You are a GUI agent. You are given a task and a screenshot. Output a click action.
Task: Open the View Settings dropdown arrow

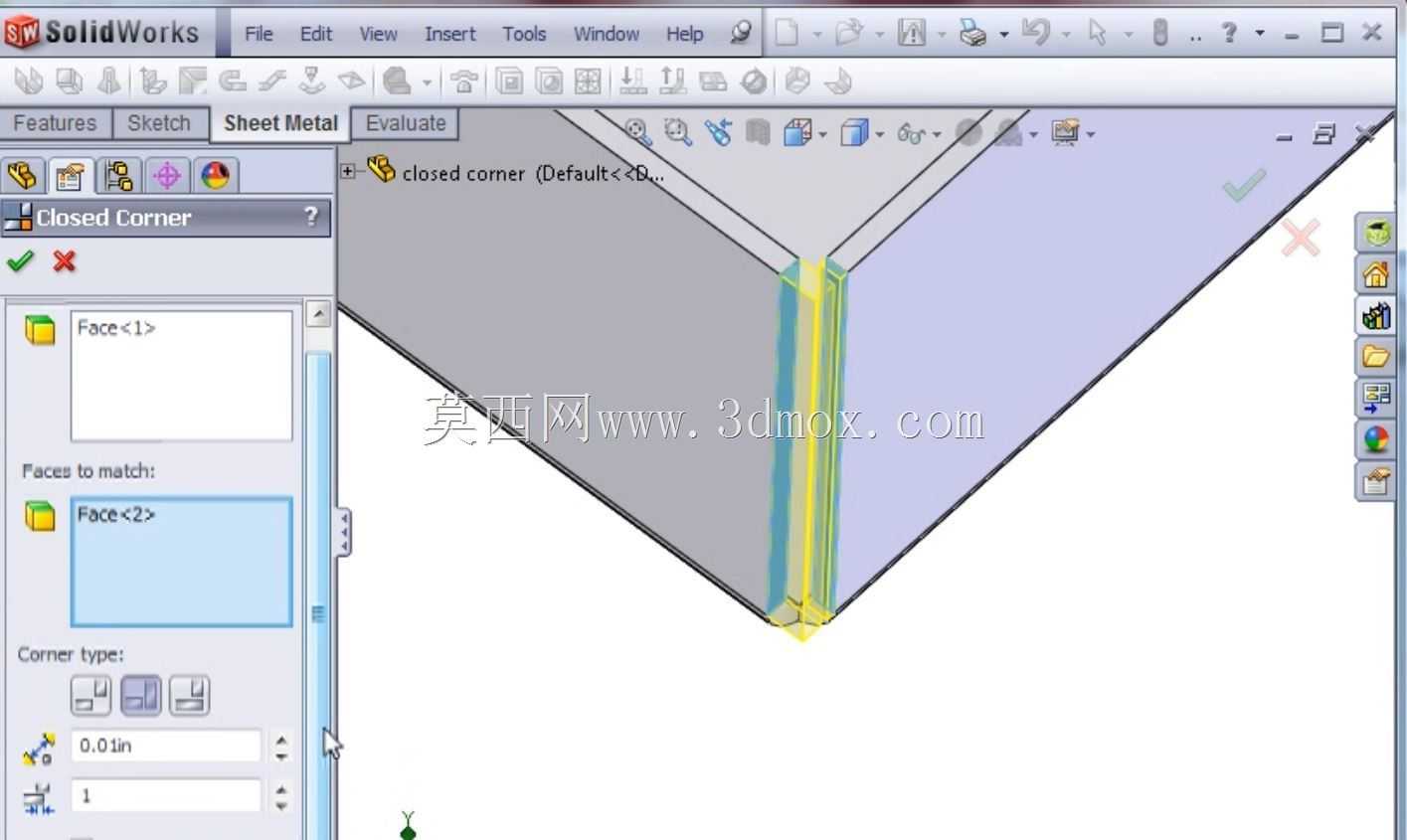pyautogui.click(x=1091, y=133)
